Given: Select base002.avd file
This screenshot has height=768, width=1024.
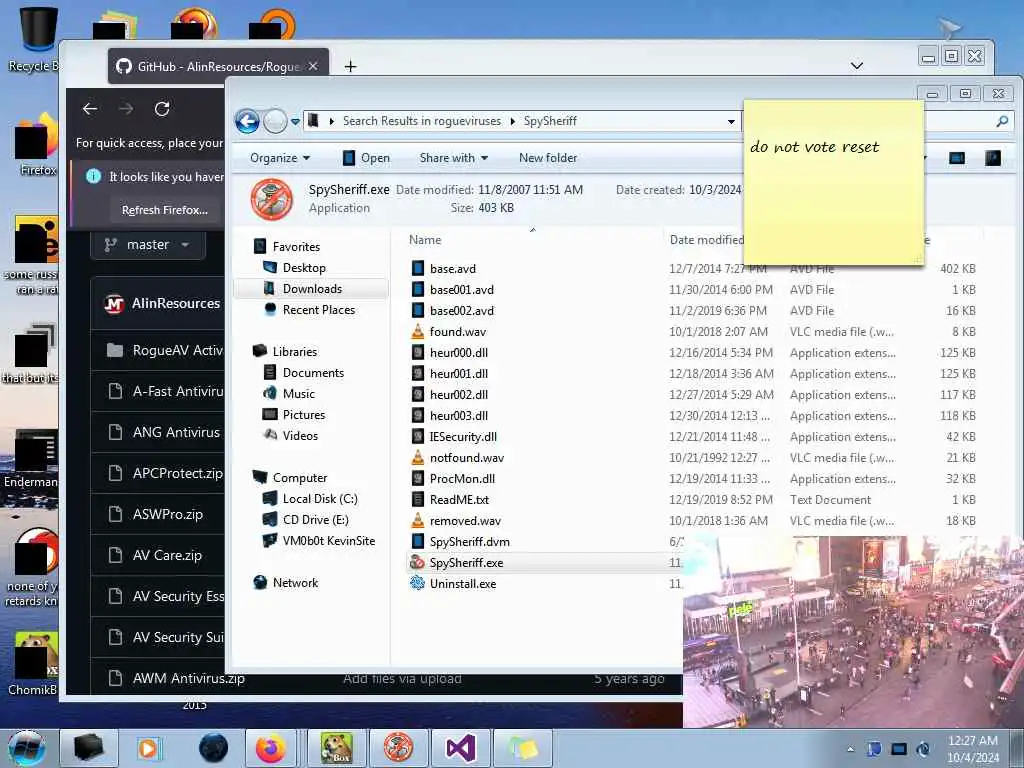Looking at the screenshot, I should tap(461, 311).
